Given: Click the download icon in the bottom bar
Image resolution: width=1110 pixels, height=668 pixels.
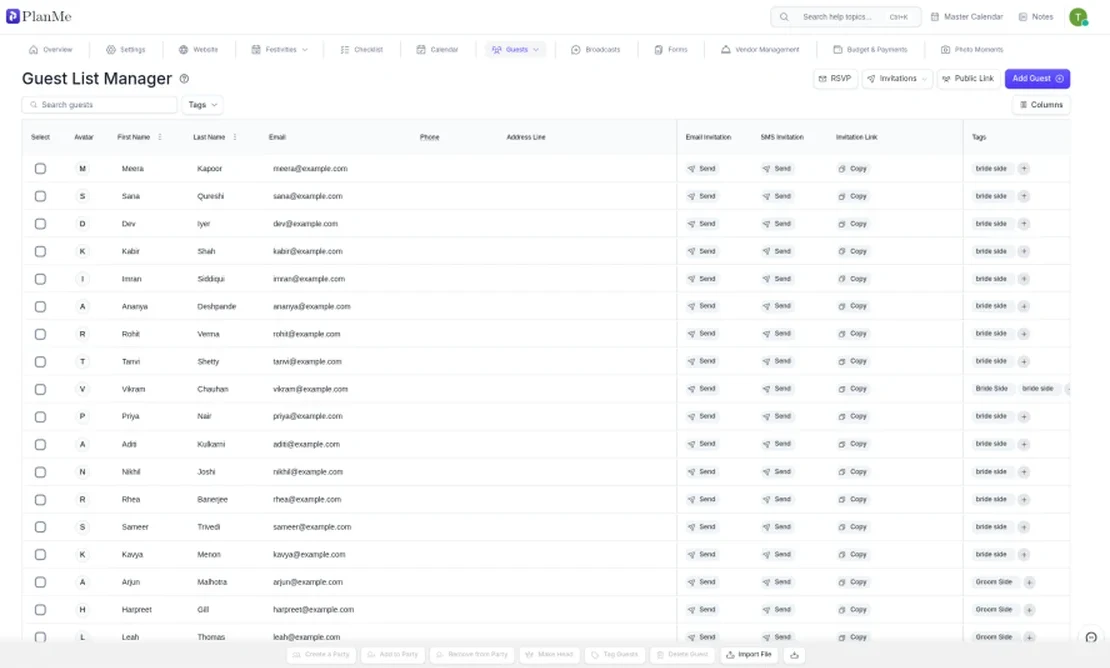Looking at the screenshot, I should (x=794, y=655).
